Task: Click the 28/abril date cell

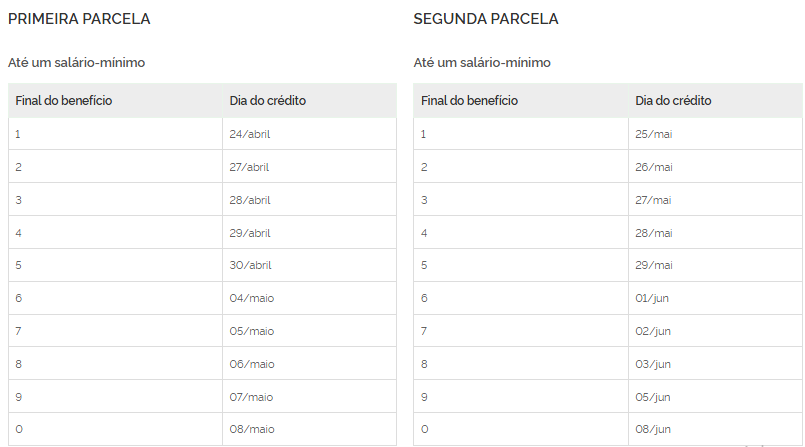Action: [250, 200]
